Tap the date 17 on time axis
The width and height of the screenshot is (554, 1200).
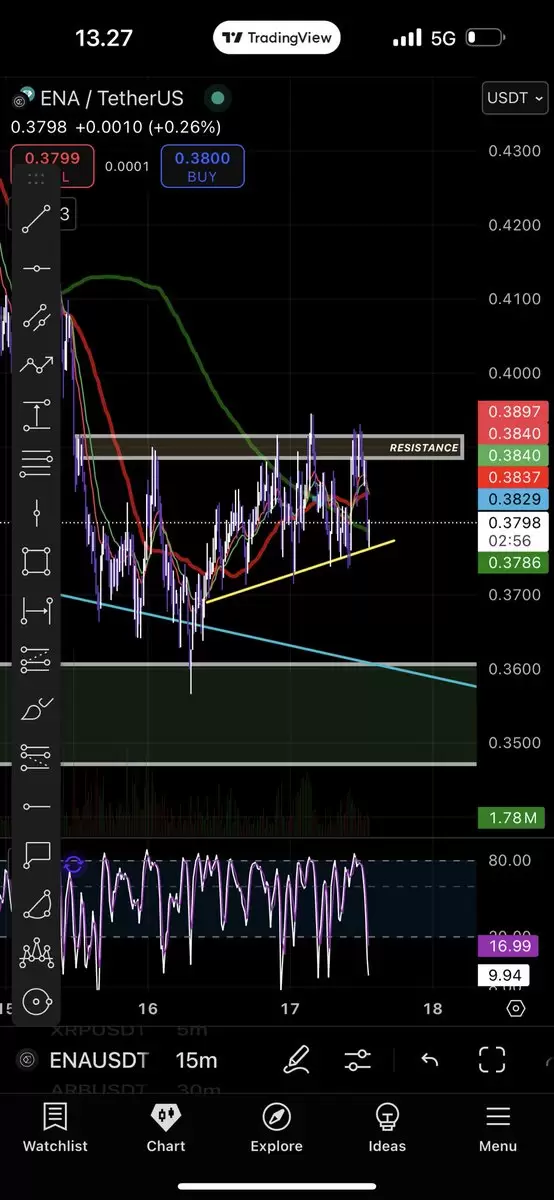290,1008
